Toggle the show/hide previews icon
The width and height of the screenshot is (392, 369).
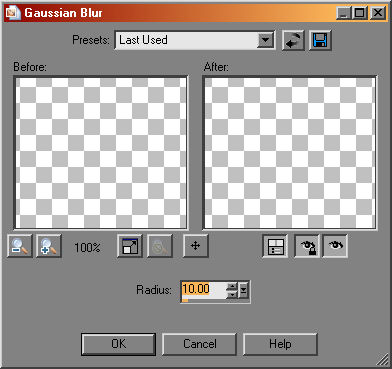275,246
